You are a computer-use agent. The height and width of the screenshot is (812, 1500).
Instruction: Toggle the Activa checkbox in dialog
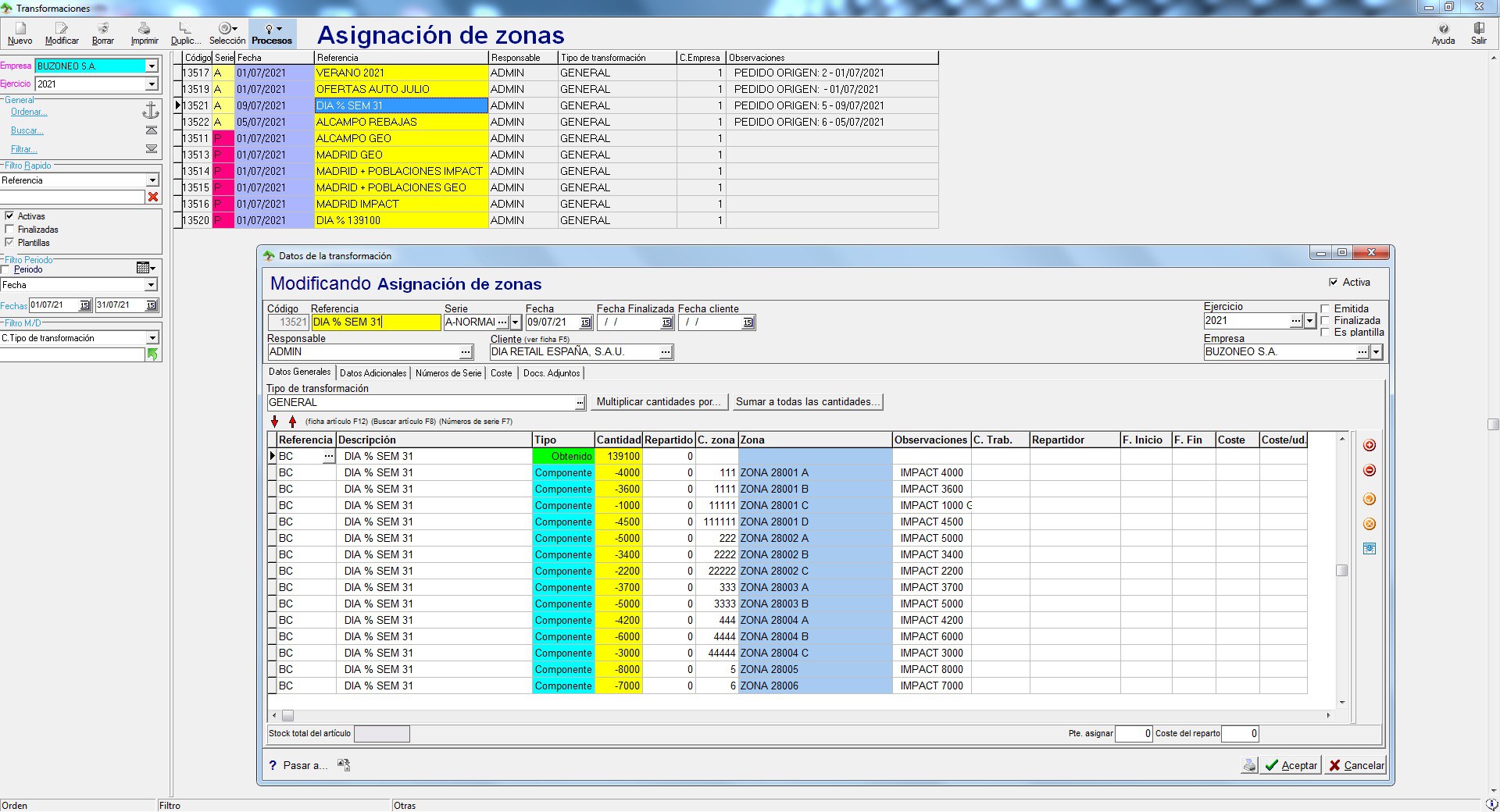coord(1333,283)
